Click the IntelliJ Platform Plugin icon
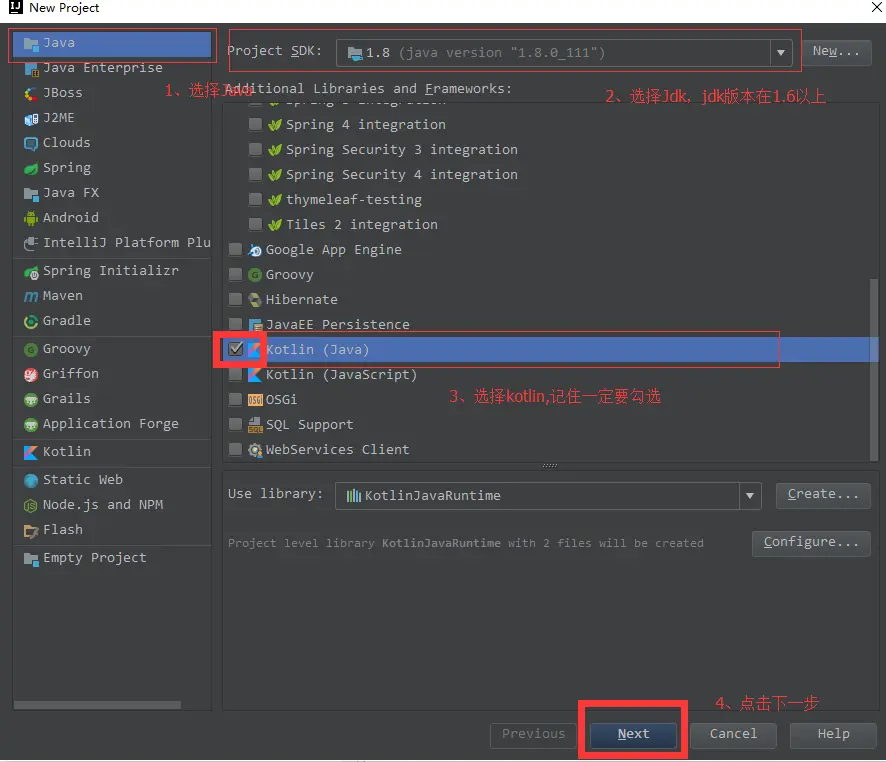The width and height of the screenshot is (886, 762). tap(31, 243)
